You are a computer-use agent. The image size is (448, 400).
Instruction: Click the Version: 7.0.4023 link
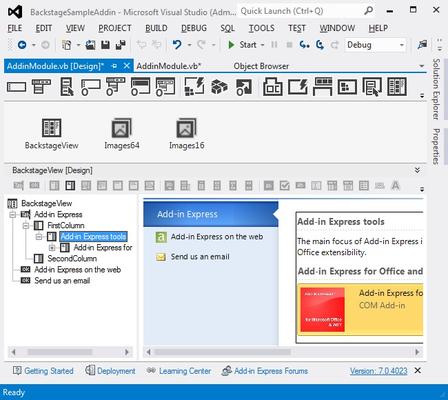point(378,371)
